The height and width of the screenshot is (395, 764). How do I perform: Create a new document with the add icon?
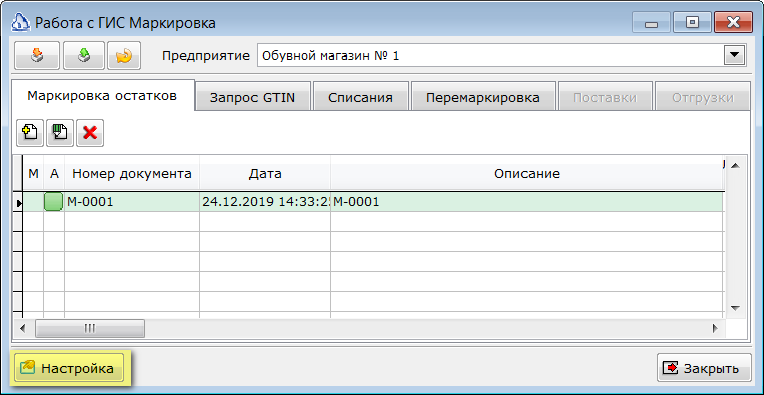click(x=30, y=132)
